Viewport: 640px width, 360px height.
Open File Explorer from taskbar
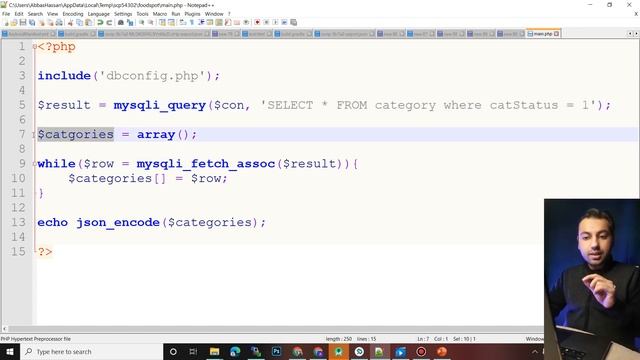[214, 351]
